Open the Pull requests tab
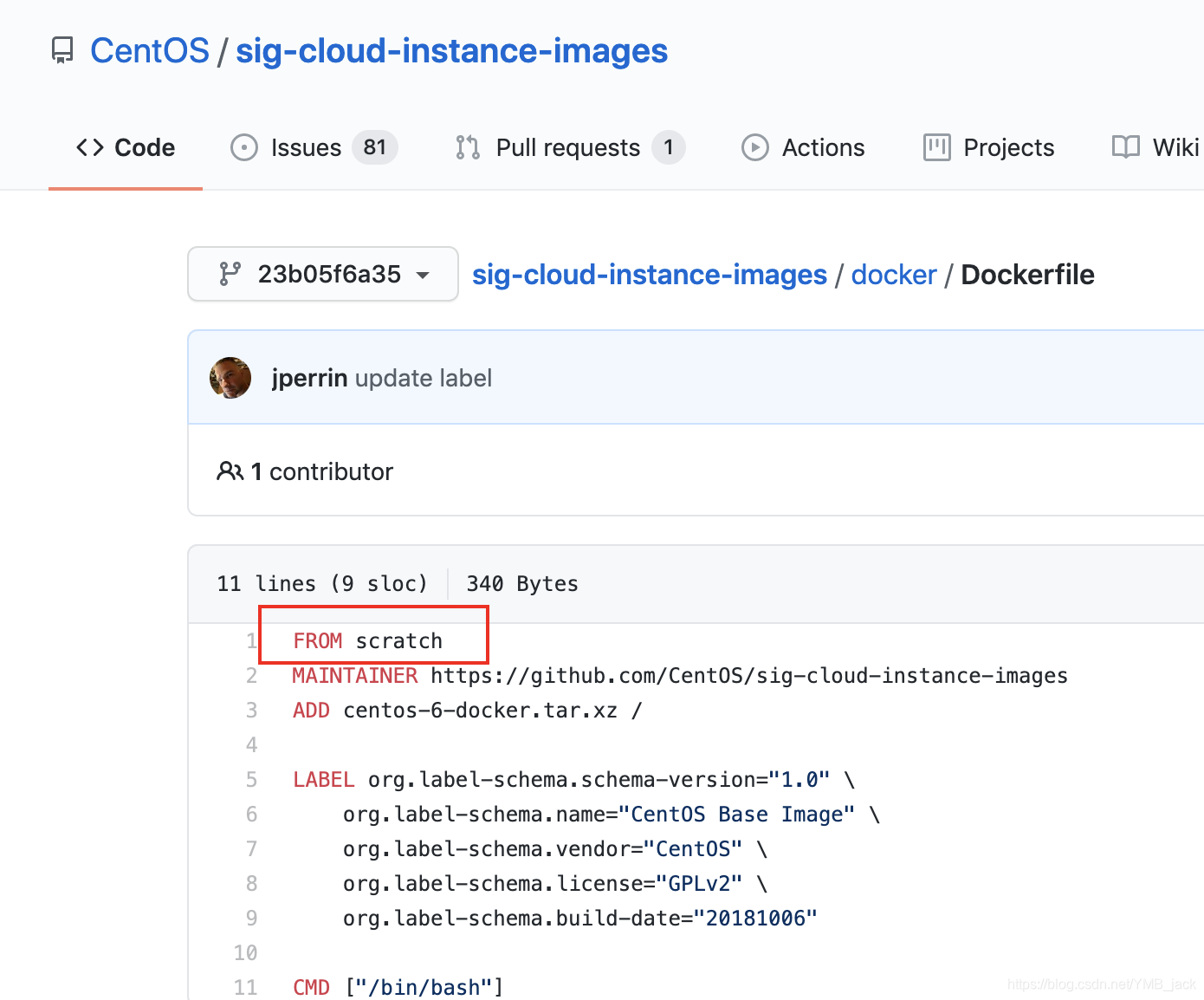Viewport: 1204px width, 1000px height. pos(569,147)
